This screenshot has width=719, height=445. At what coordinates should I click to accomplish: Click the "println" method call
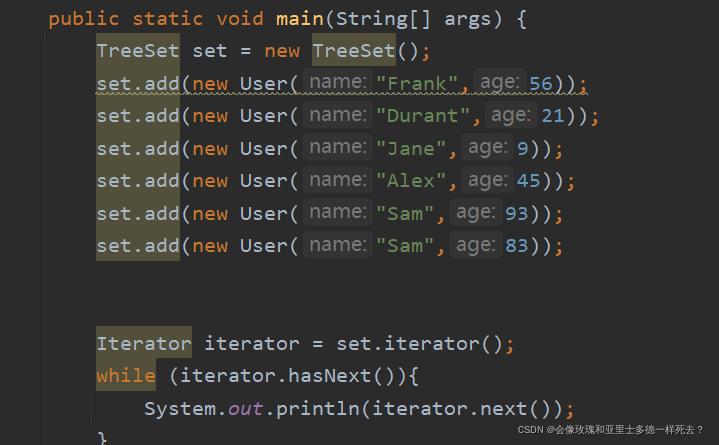click(318, 409)
